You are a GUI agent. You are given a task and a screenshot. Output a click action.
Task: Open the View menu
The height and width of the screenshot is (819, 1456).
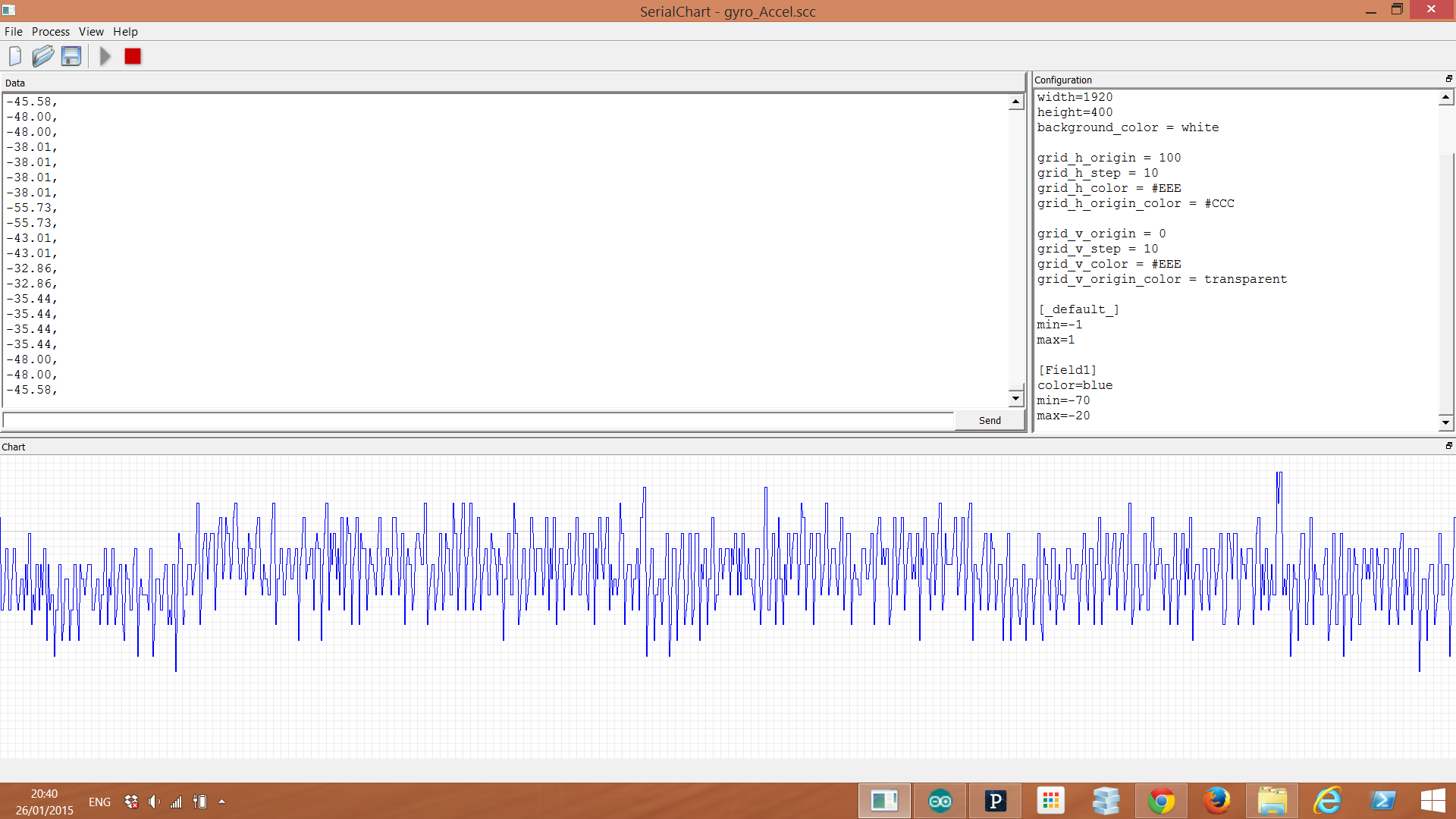(x=91, y=32)
